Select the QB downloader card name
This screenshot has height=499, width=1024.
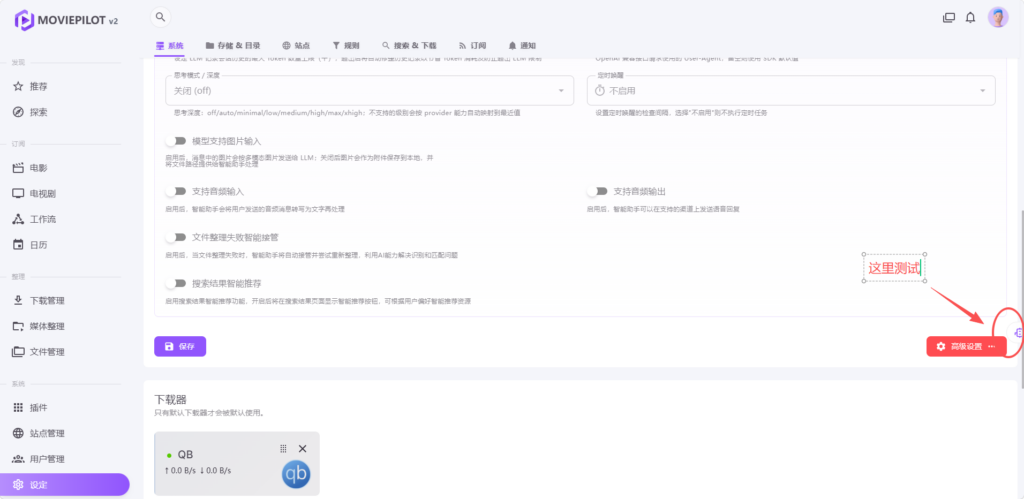coord(185,455)
